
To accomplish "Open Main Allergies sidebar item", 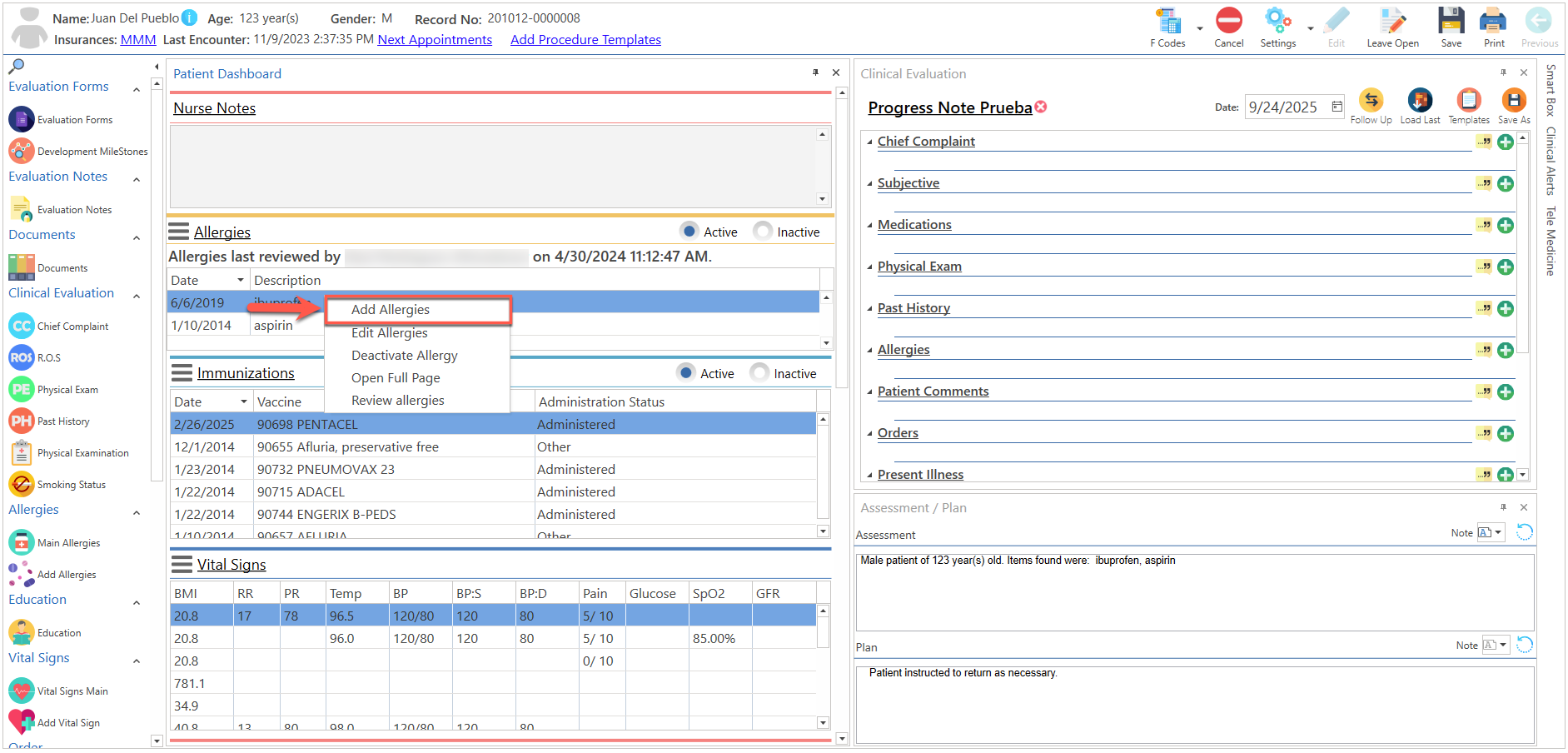I will (55, 542).
